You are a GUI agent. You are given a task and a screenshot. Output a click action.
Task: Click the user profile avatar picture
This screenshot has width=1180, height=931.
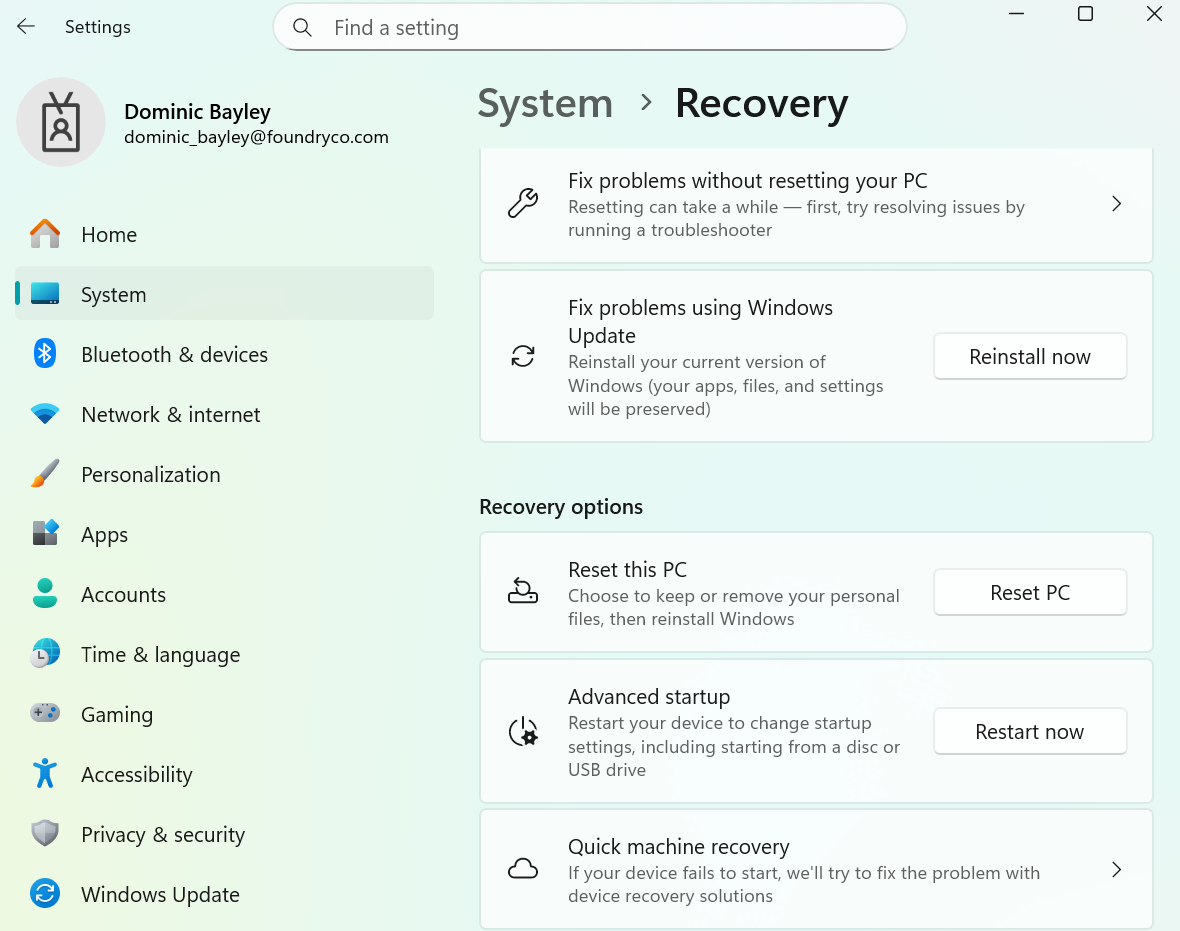61,122
